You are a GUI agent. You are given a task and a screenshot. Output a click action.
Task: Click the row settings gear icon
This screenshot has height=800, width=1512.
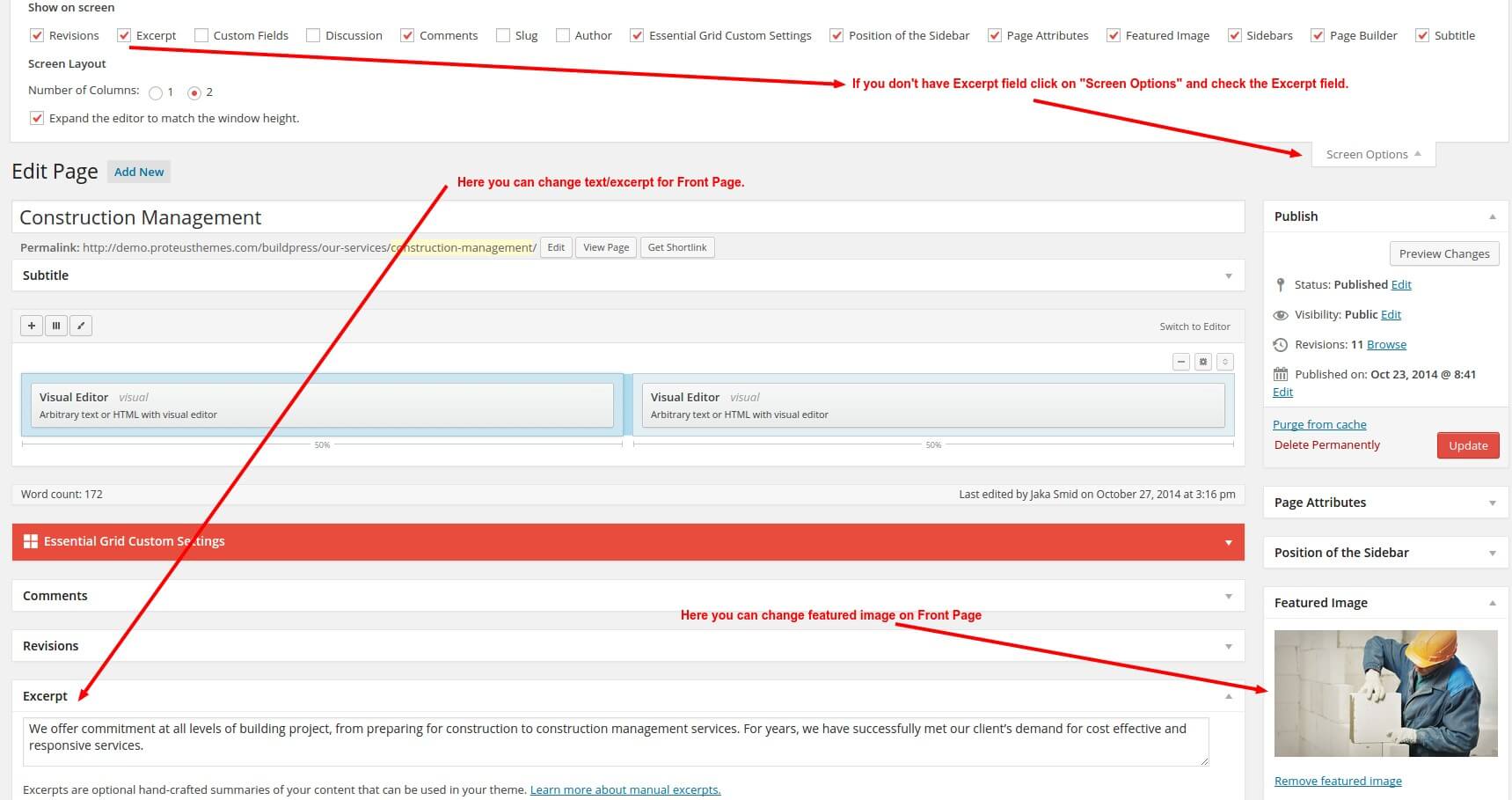coord(1203,362)
